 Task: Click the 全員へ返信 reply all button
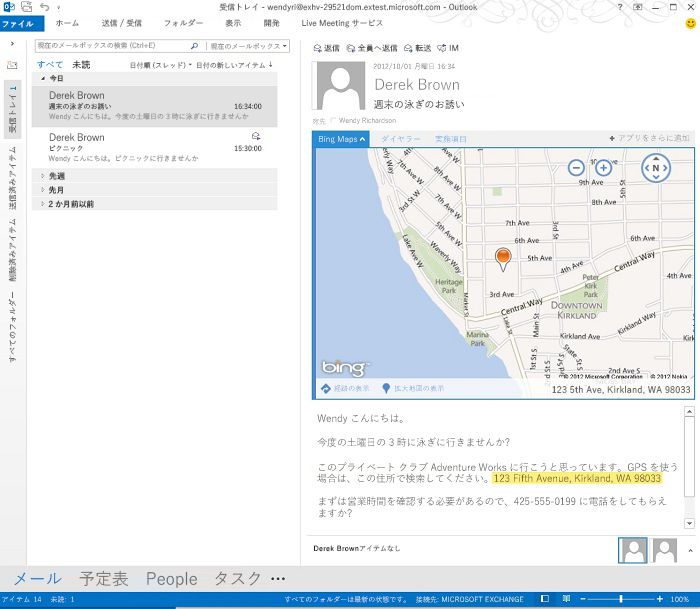372,48
